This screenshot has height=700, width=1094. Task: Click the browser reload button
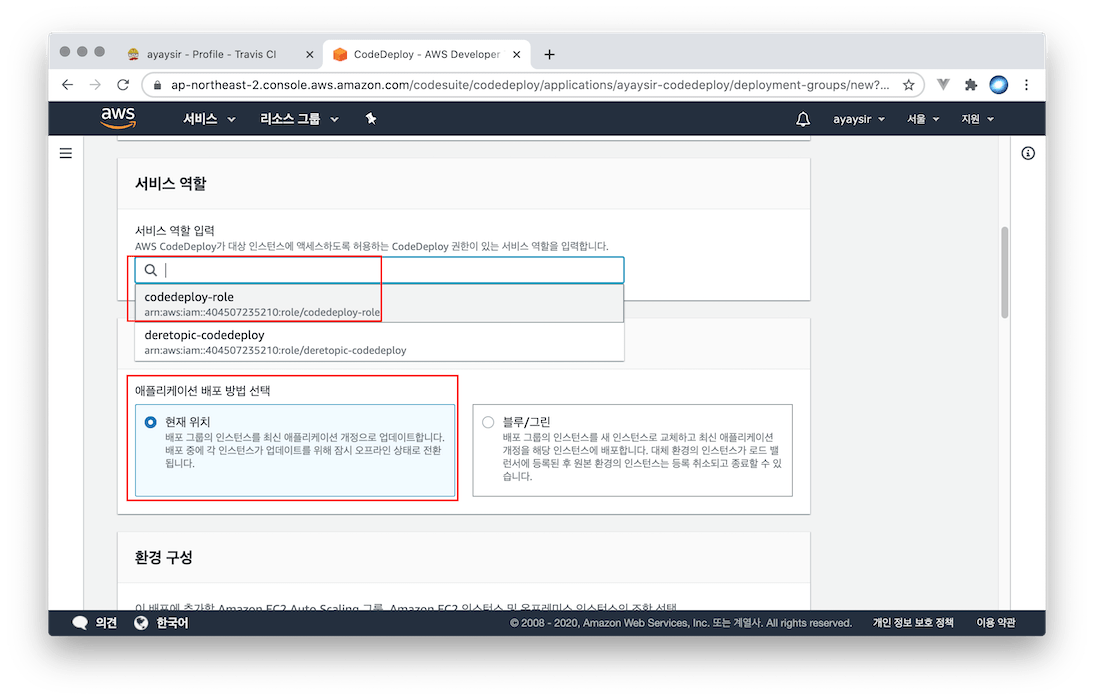(124, 85)
